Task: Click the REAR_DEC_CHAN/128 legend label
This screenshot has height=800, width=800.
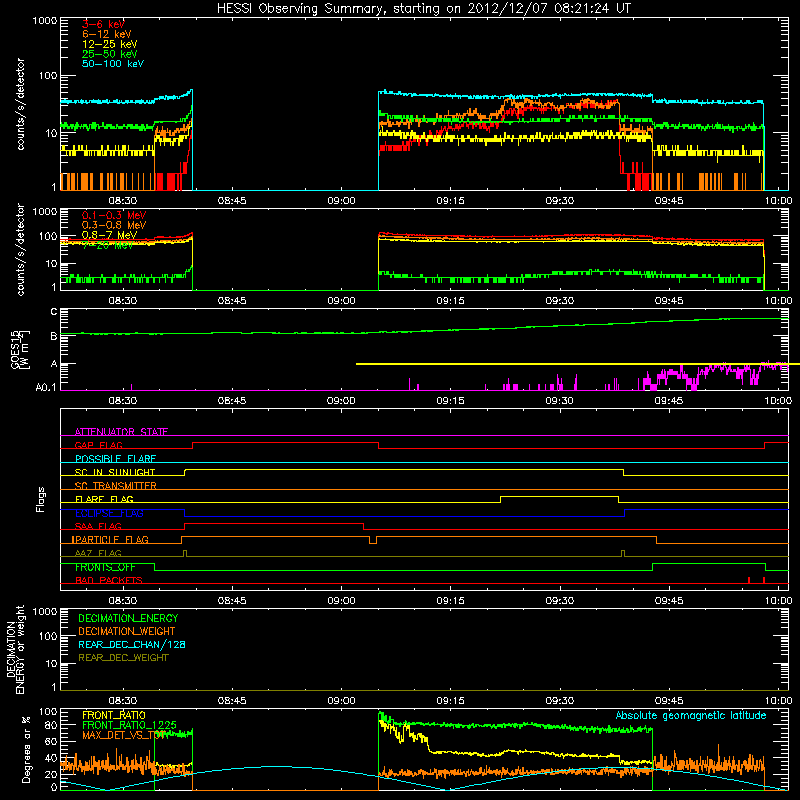Action: pyautogui.click(x=132, y=644)
